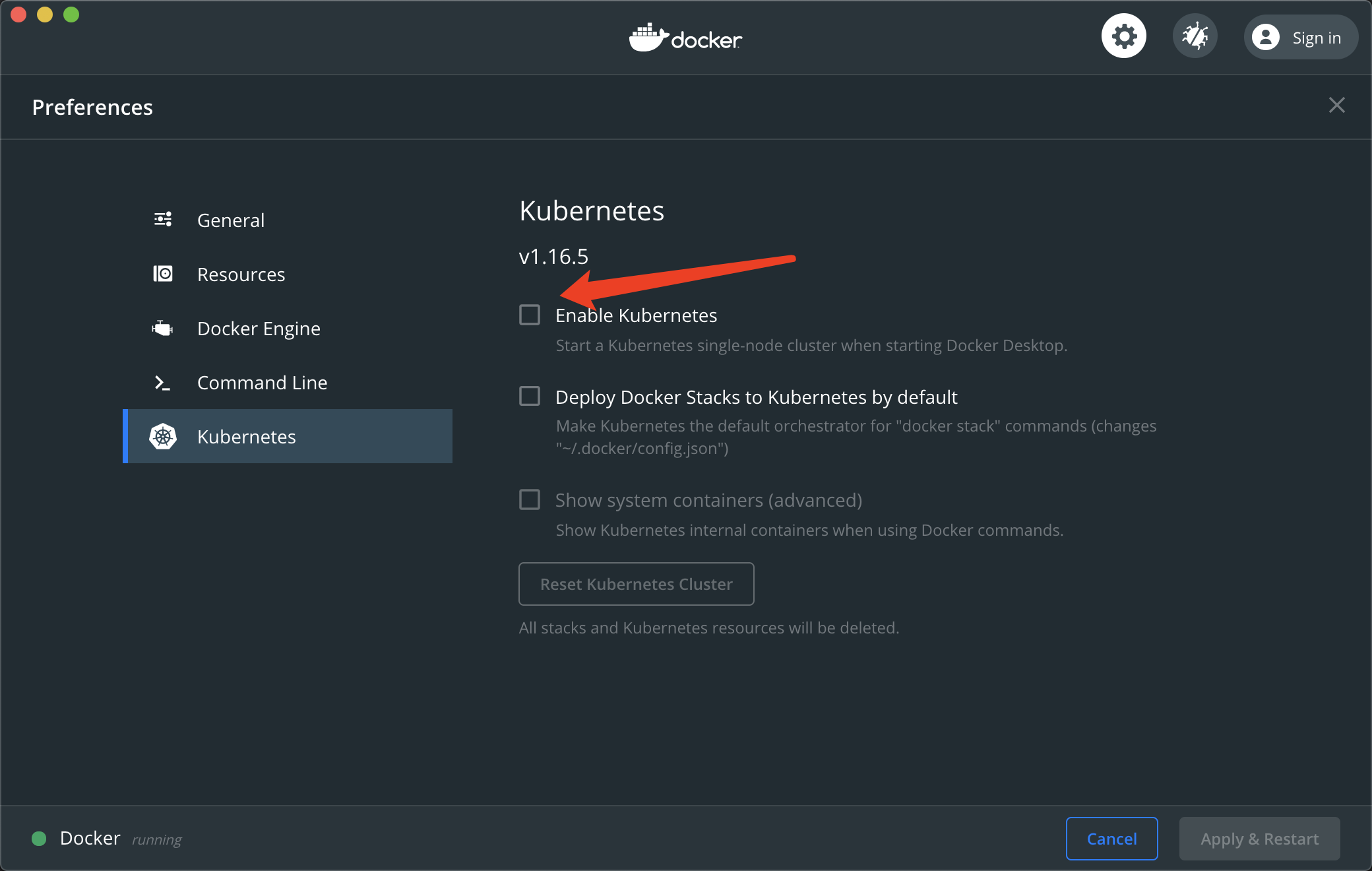This screenshot has width=1372, height=871.
Task: Open the General preferences tab
Action: (288, 220)
